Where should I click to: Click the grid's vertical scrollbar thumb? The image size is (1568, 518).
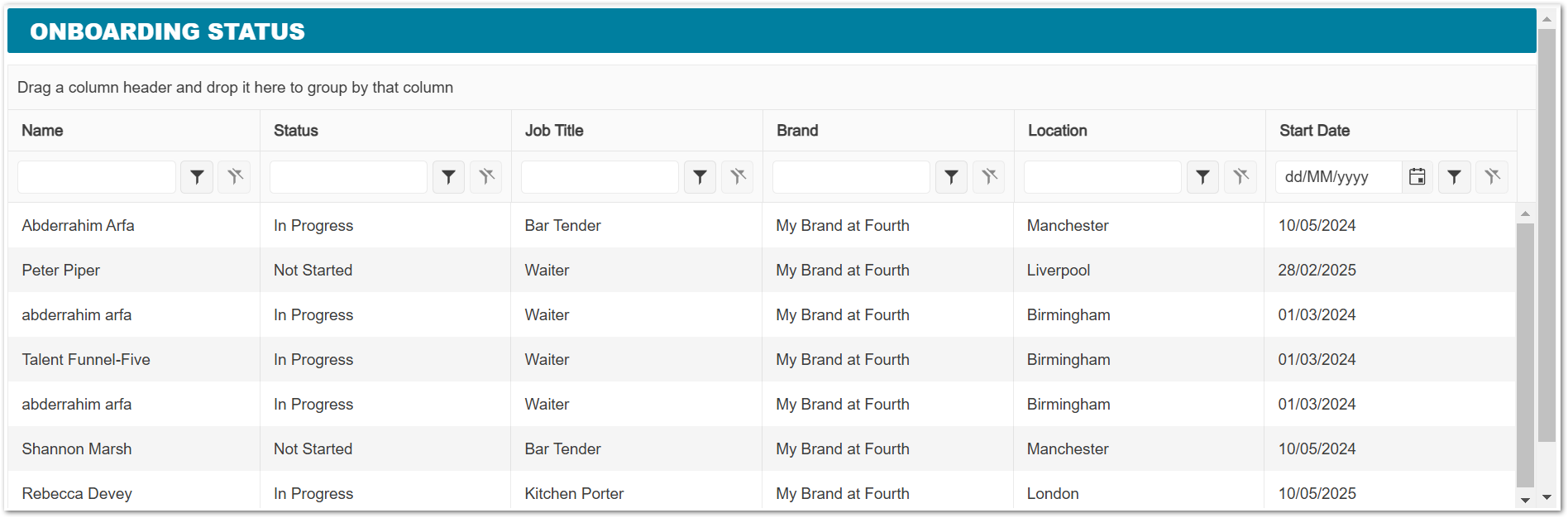point(1525,355)
